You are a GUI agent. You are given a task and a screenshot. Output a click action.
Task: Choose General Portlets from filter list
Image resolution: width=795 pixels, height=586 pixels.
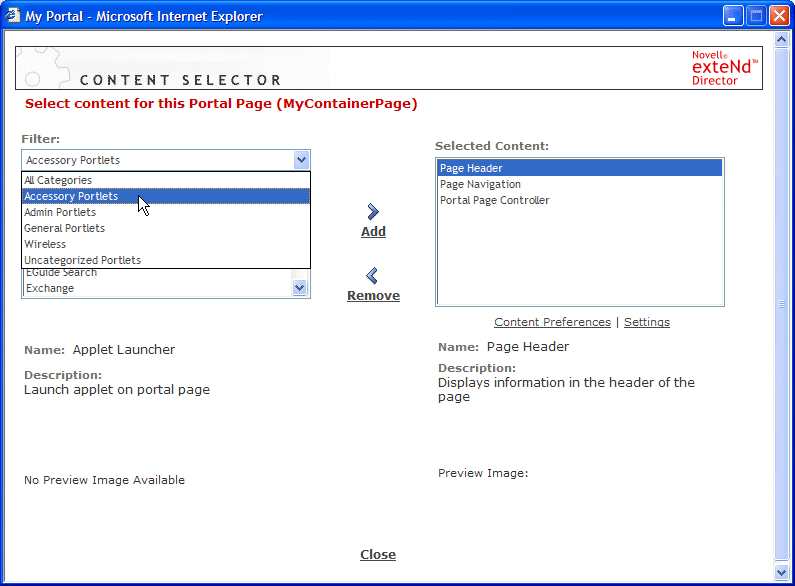(166, 228)
